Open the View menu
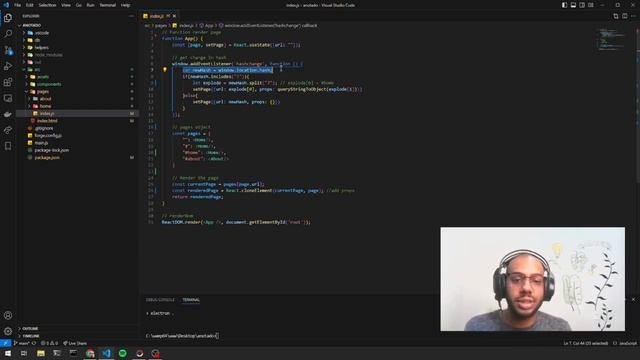The width and height of the screenshot is (640, 360). pos(66,5)
